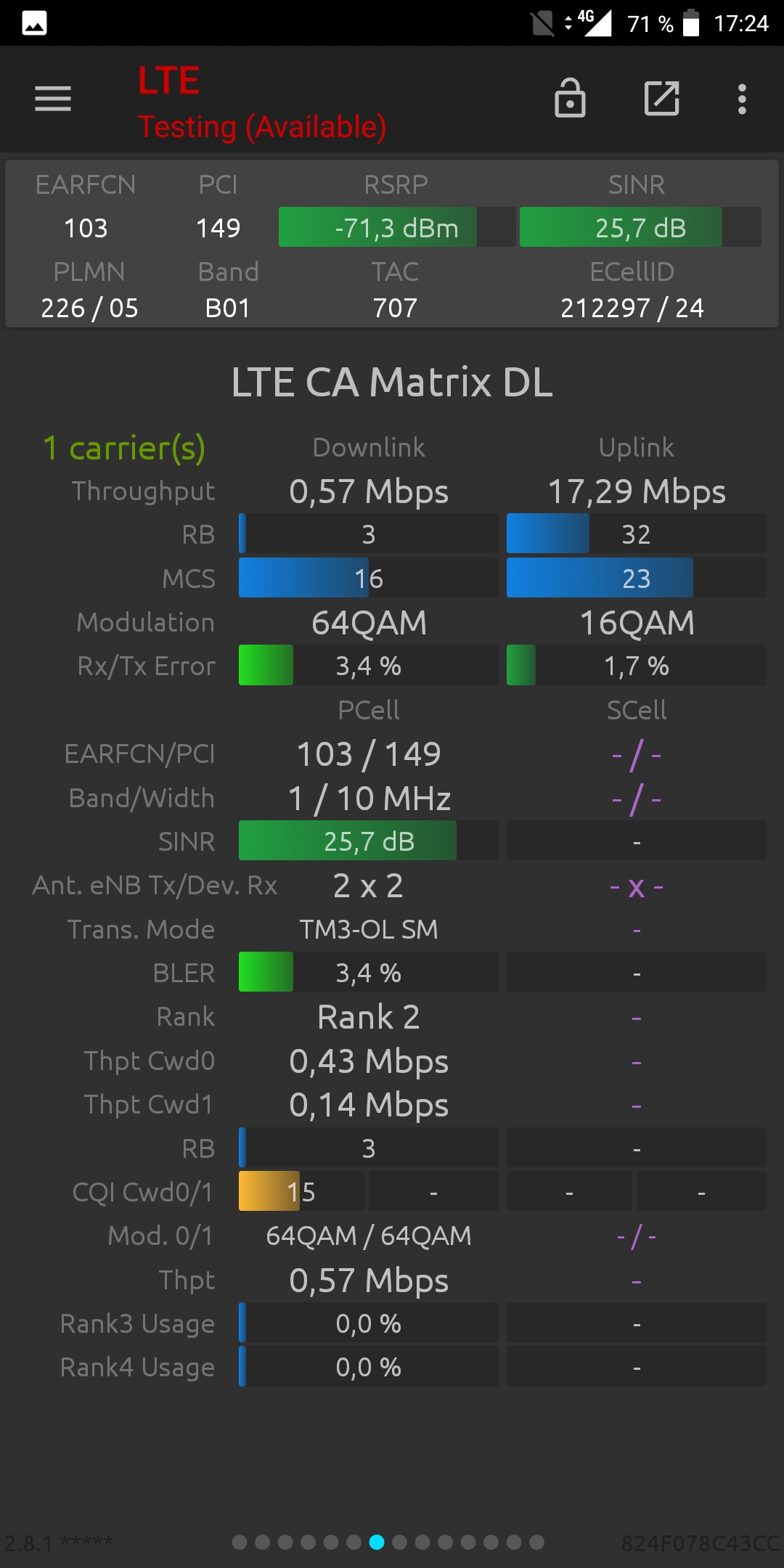The image size is (784, 1568).
Task: Tap the green SINR 25,7 dB header bar
Action: [640, 227]
